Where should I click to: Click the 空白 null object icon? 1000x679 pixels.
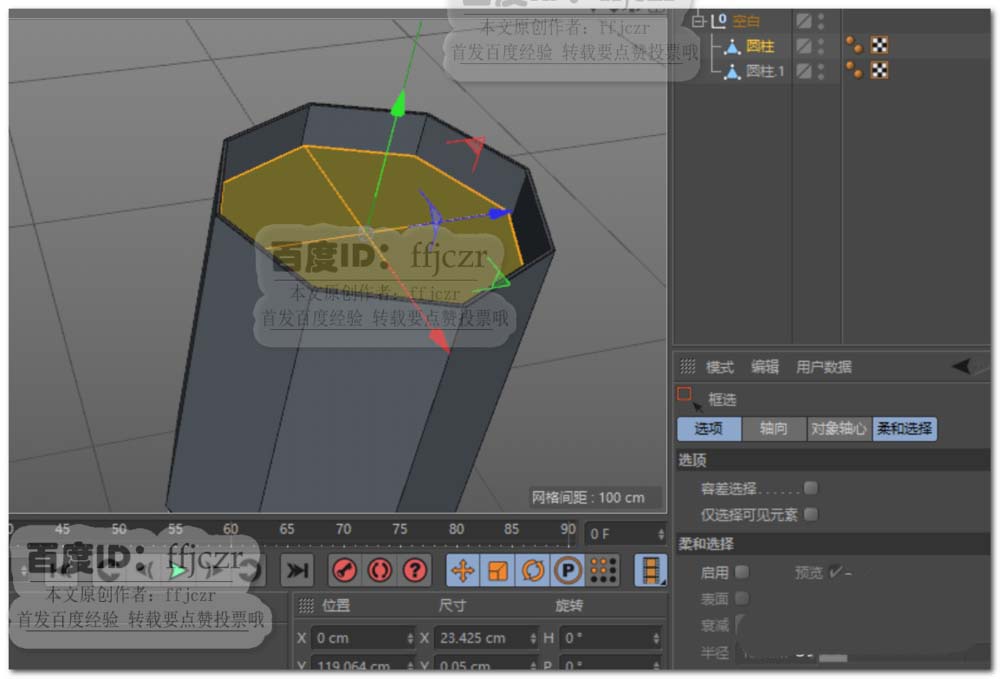[719, 20]
